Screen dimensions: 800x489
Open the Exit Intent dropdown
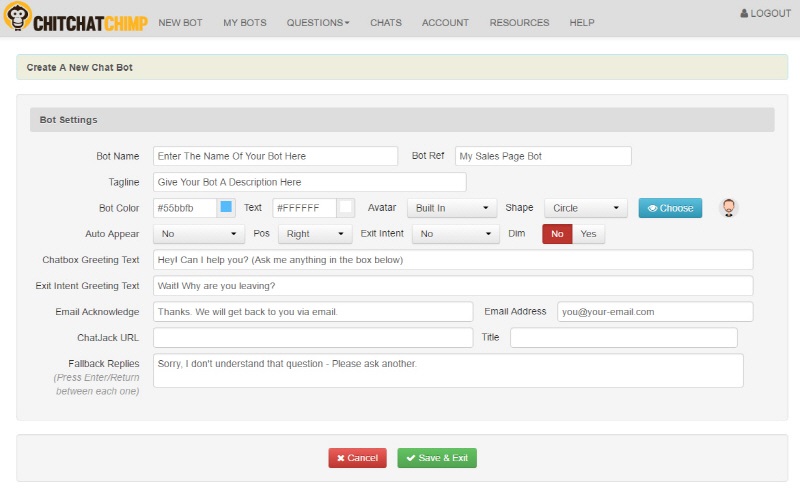(x=456, y=234)
